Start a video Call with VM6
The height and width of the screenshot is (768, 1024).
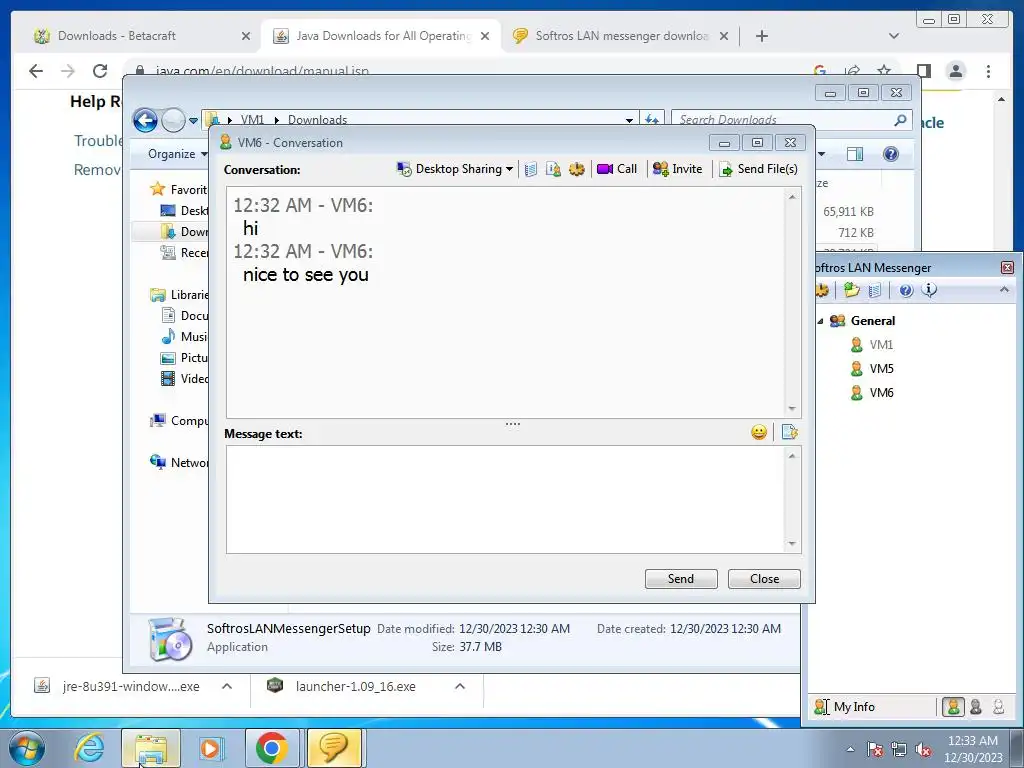click(617, 169)
